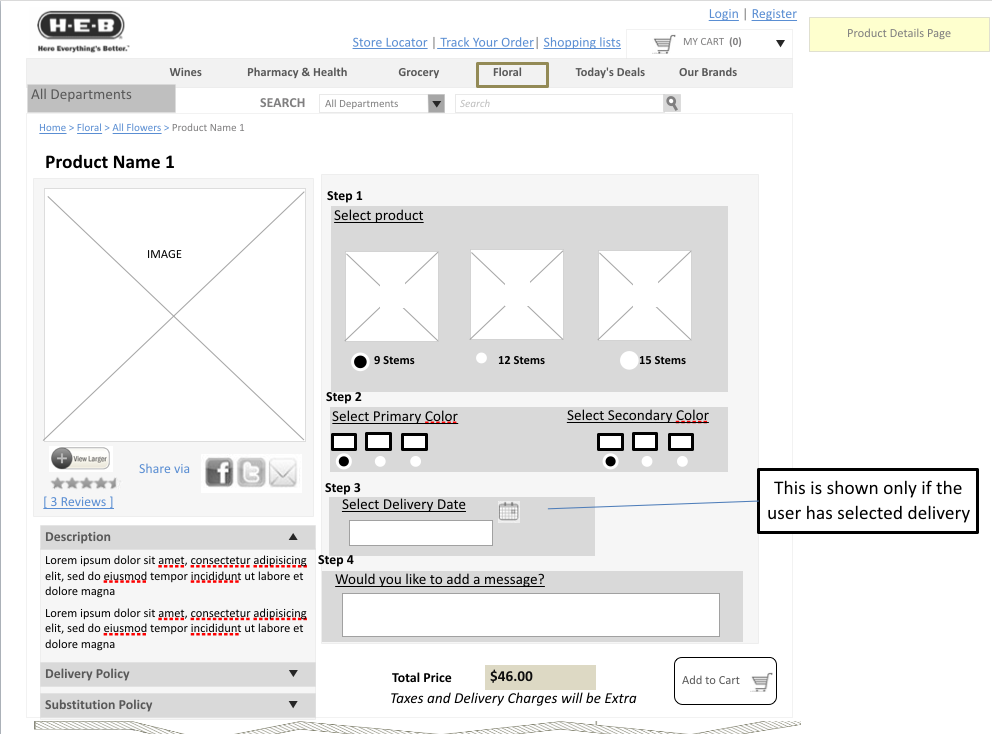Screen dimensions: 992x734
Task: Click the 9 Stems product thumbnail
Action: [x=392, y=296]
